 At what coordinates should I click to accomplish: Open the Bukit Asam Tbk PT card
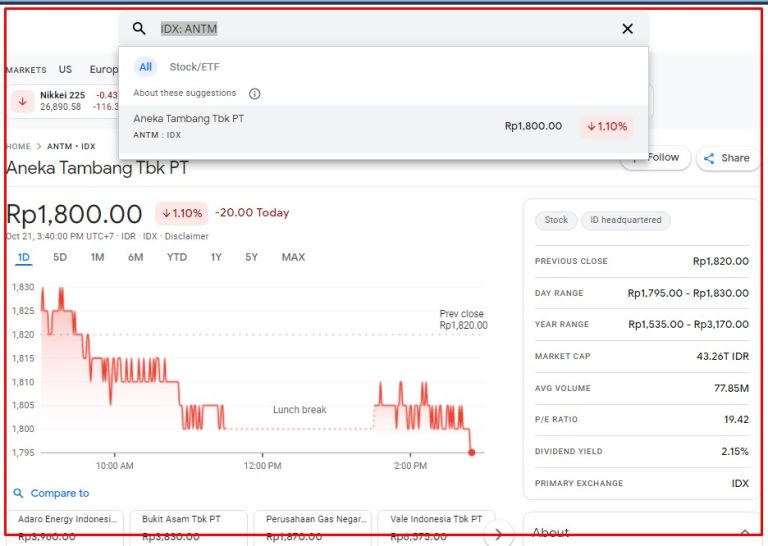(x=190, y=528)
